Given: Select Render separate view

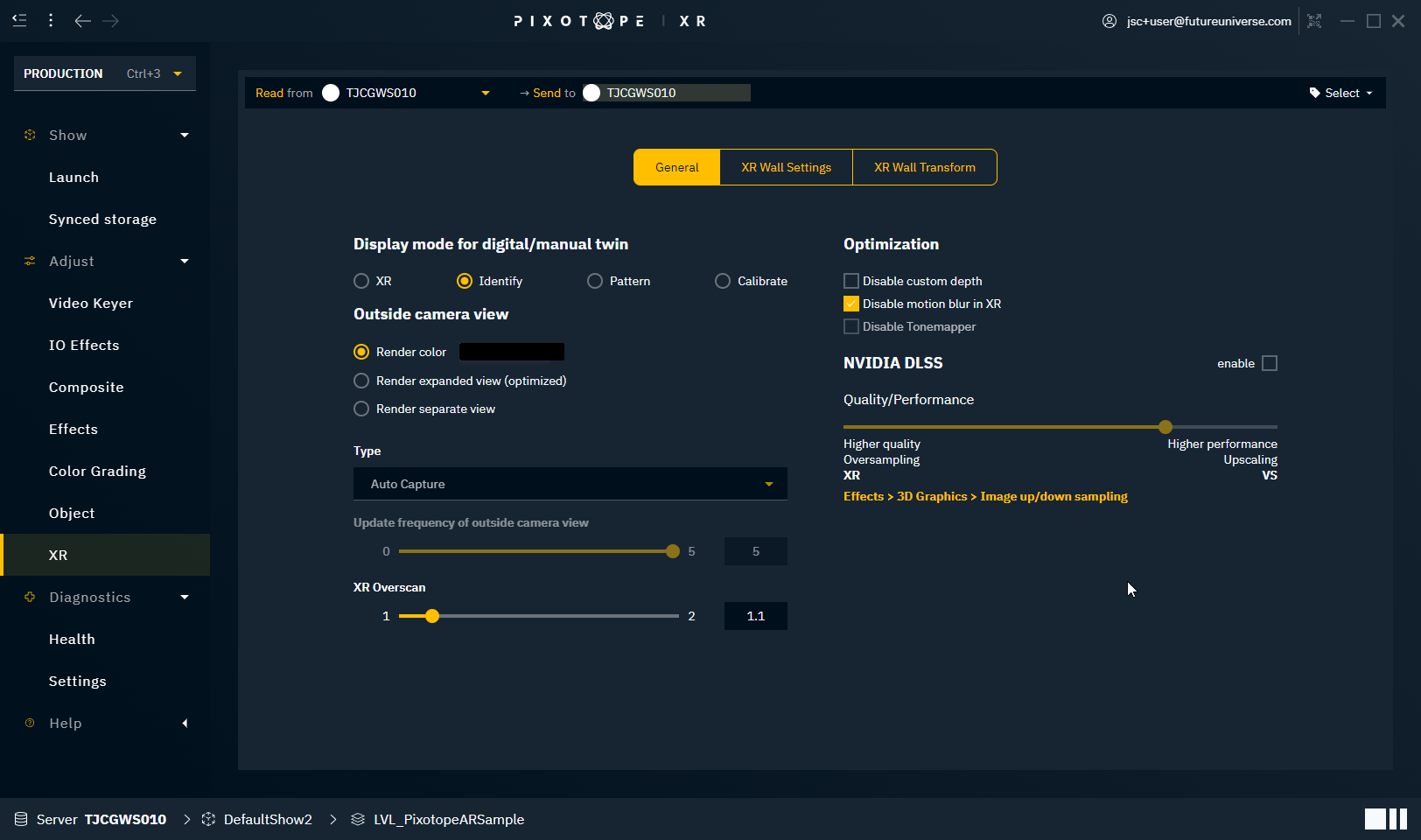Looking at the screenshot, I should click(361, 409).
